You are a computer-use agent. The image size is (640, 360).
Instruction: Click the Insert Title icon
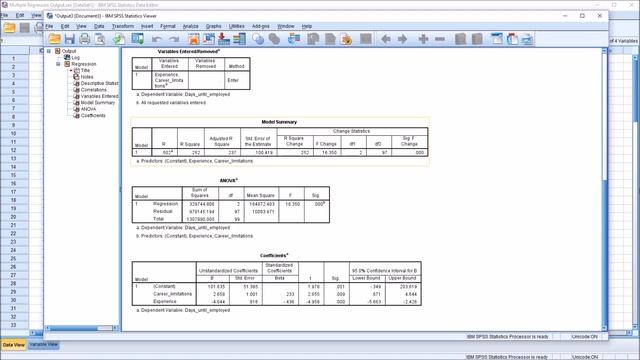click(x=512, y=39)
